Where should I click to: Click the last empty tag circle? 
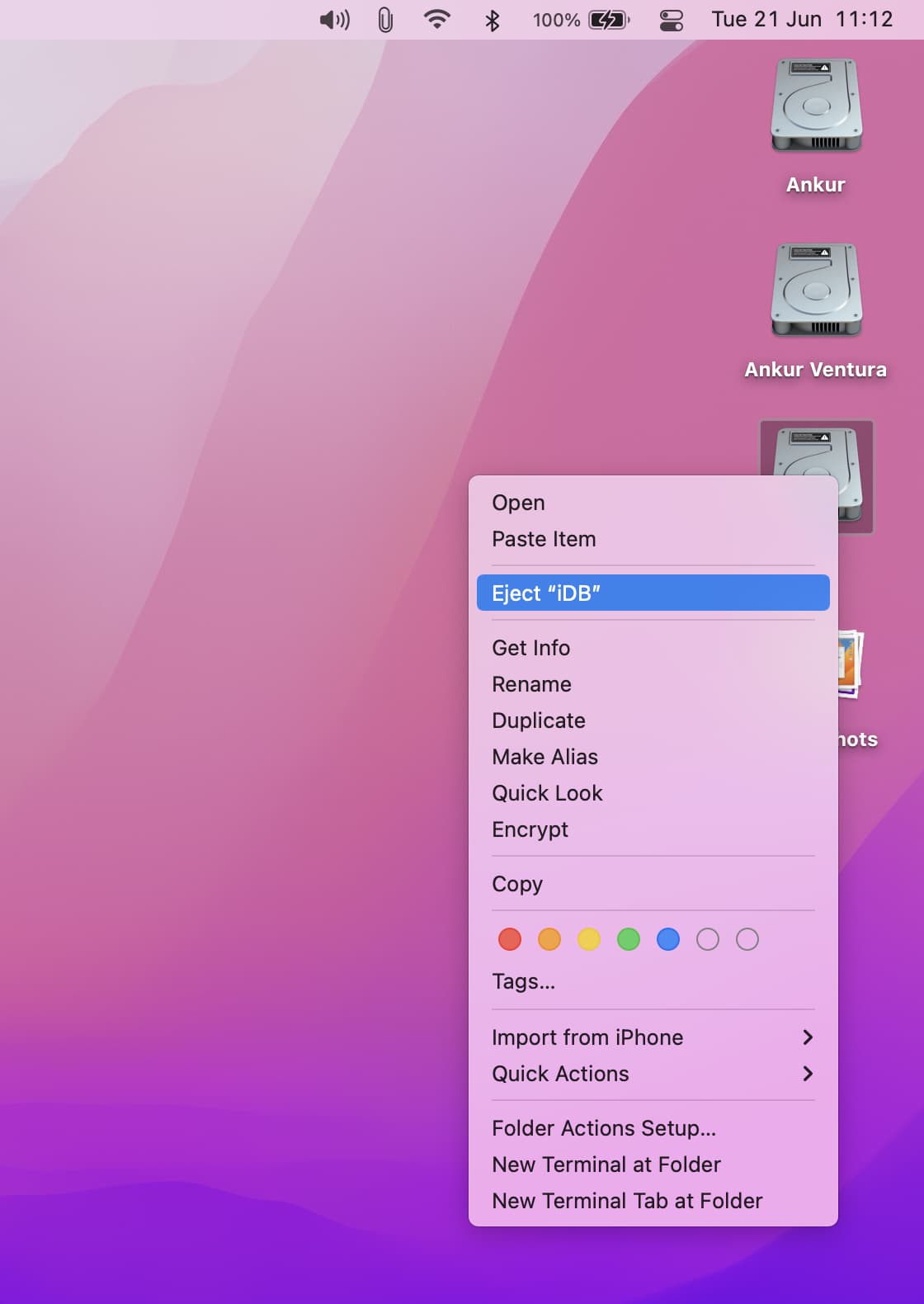[747, 939]
